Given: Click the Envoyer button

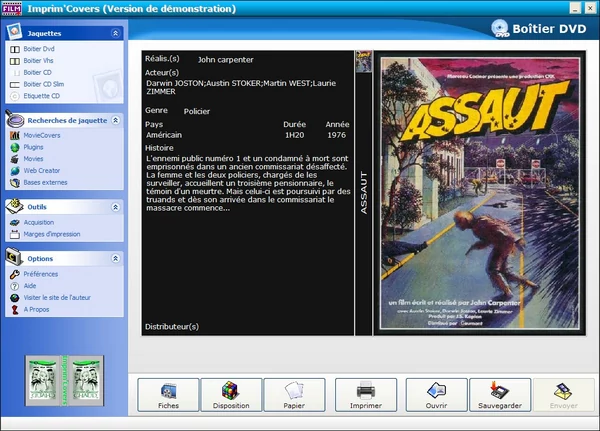Looking at the screenshot, I should tap(564, 395).
